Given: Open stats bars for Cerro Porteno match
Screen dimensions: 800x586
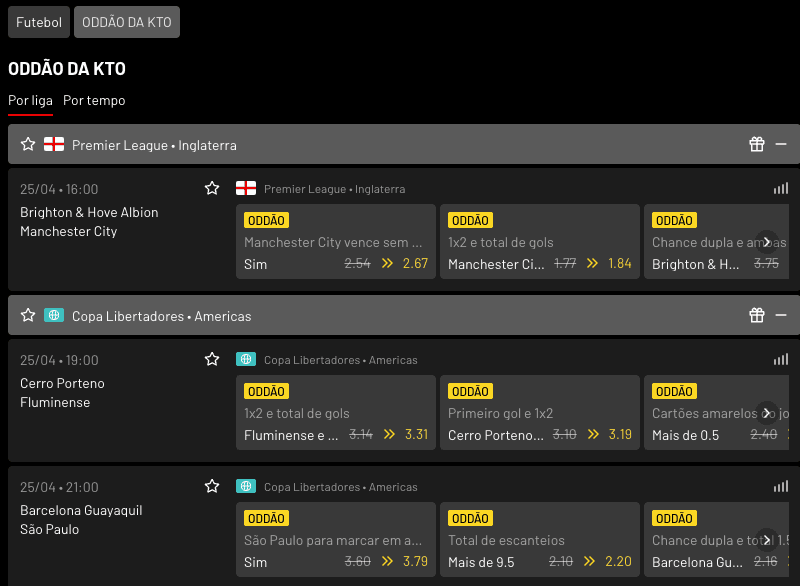Looking at the screenshot, I should [x=781, y=360].
